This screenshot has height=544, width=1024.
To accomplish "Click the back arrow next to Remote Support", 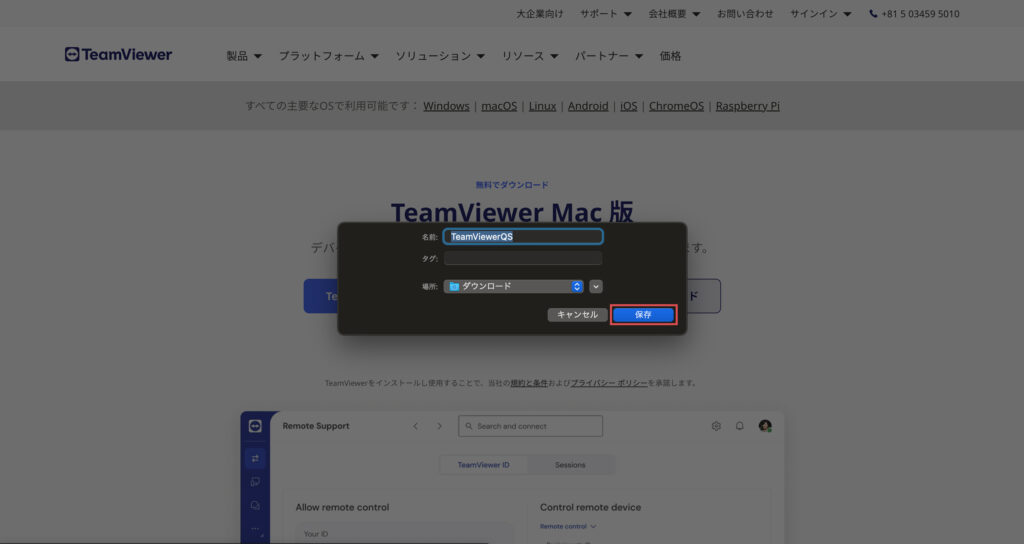I will [x=416, y=426].
